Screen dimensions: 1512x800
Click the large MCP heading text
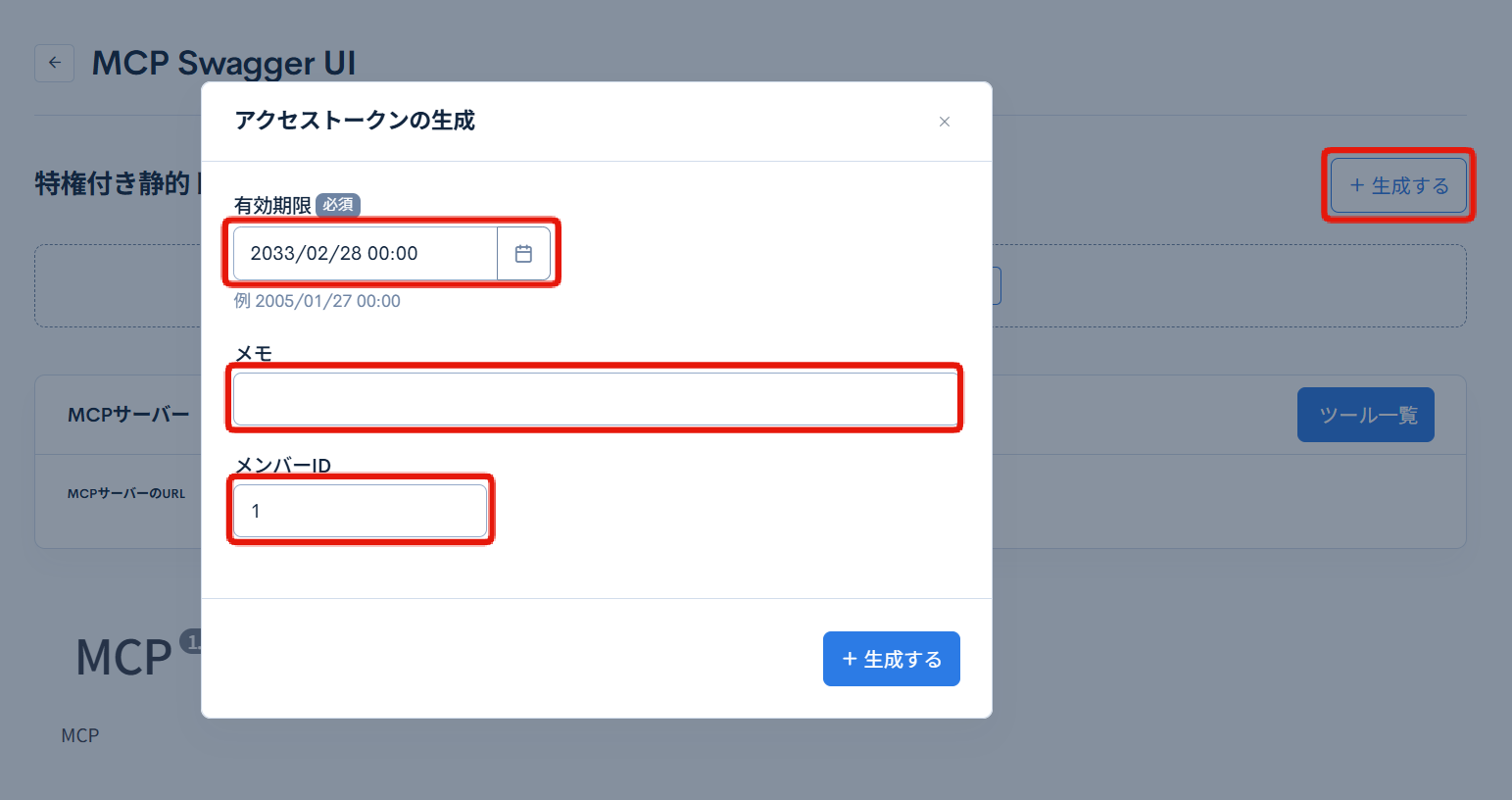point(123,655)
